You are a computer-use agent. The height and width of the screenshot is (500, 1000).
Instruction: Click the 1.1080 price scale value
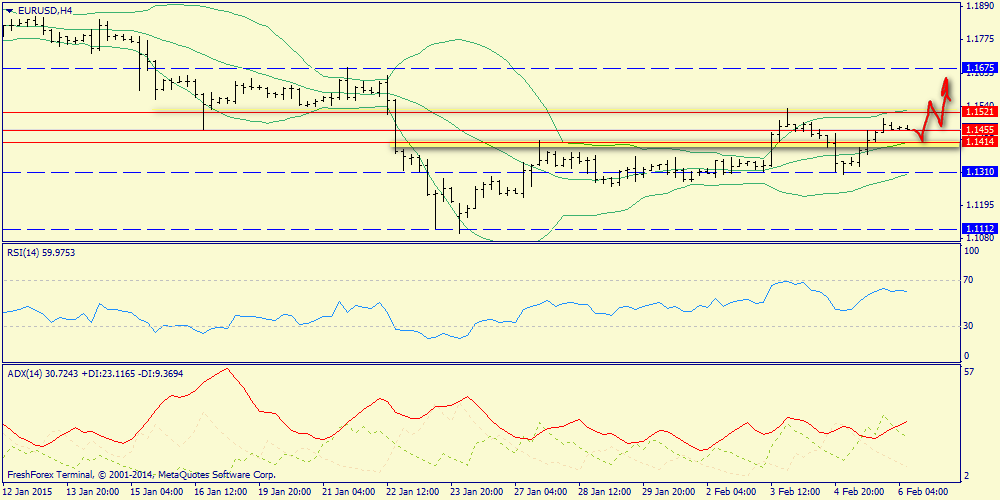point(981,238)
